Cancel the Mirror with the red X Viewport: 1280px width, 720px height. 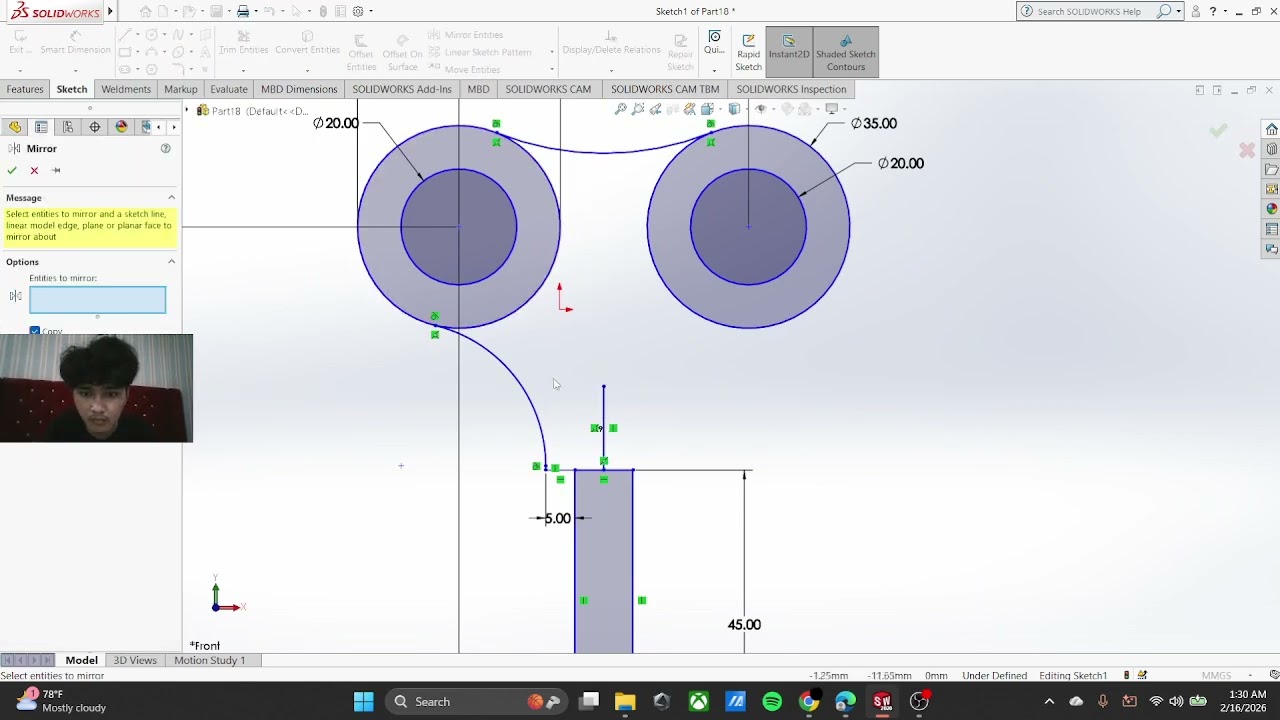(x=34, y=170)
